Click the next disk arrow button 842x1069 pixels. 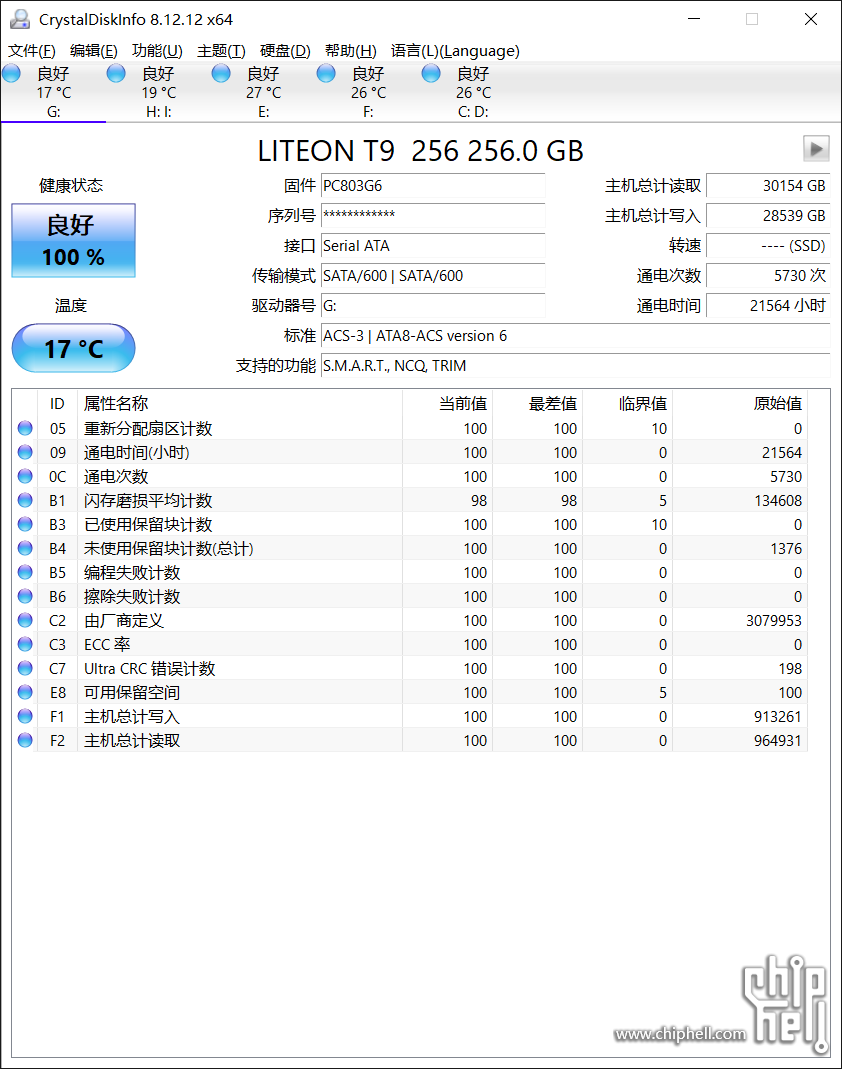tap(816, 148)
